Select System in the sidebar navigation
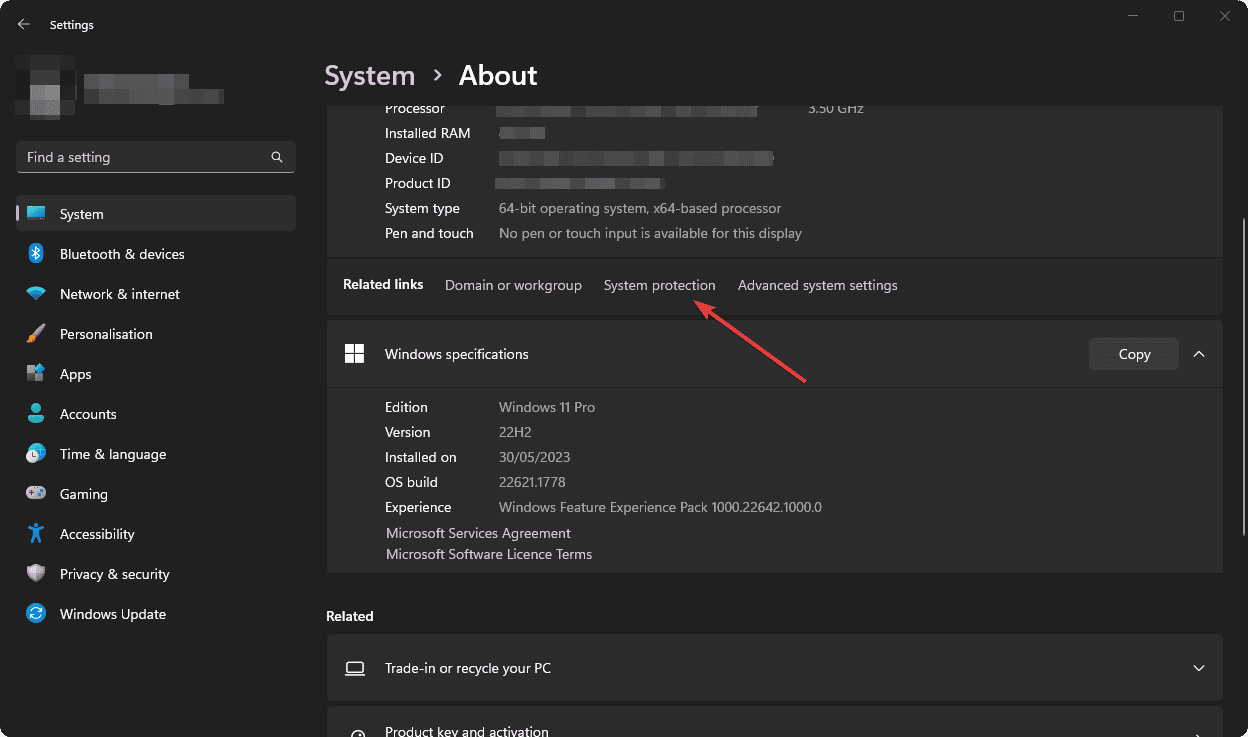The height and width of the screenshot is (737, 1248). pos(81,213)
